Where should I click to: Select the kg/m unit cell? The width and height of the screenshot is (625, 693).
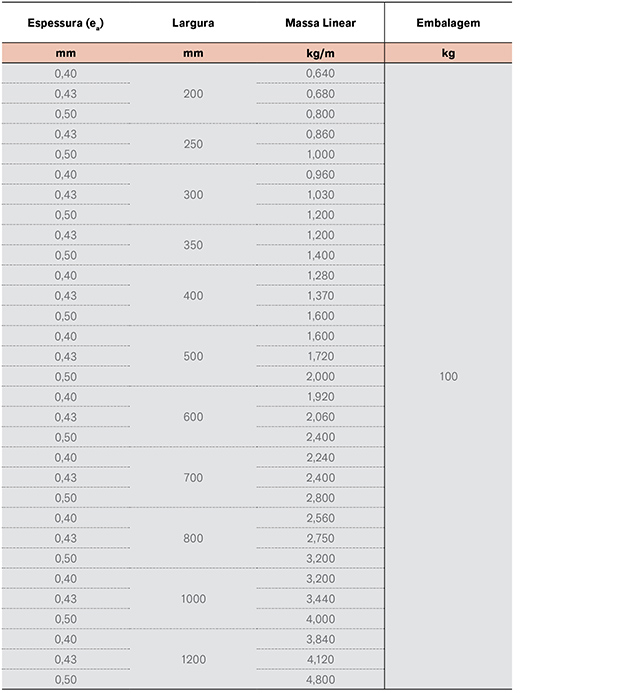tap(320, 53)
